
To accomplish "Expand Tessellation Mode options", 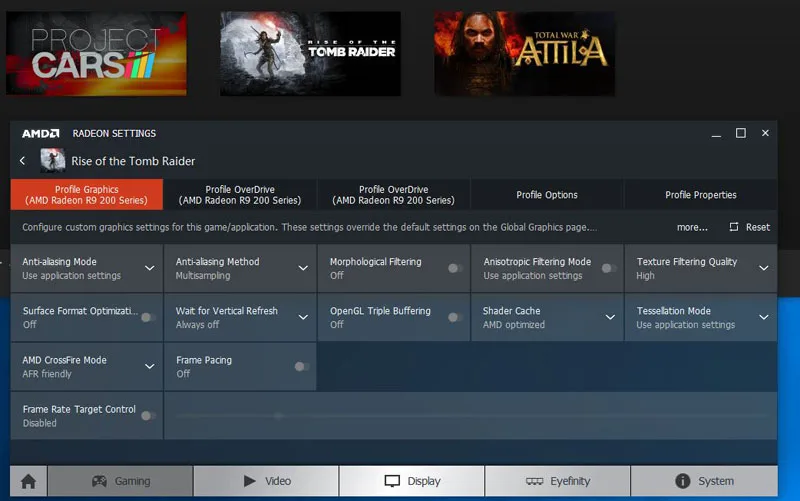I will 763,317.
